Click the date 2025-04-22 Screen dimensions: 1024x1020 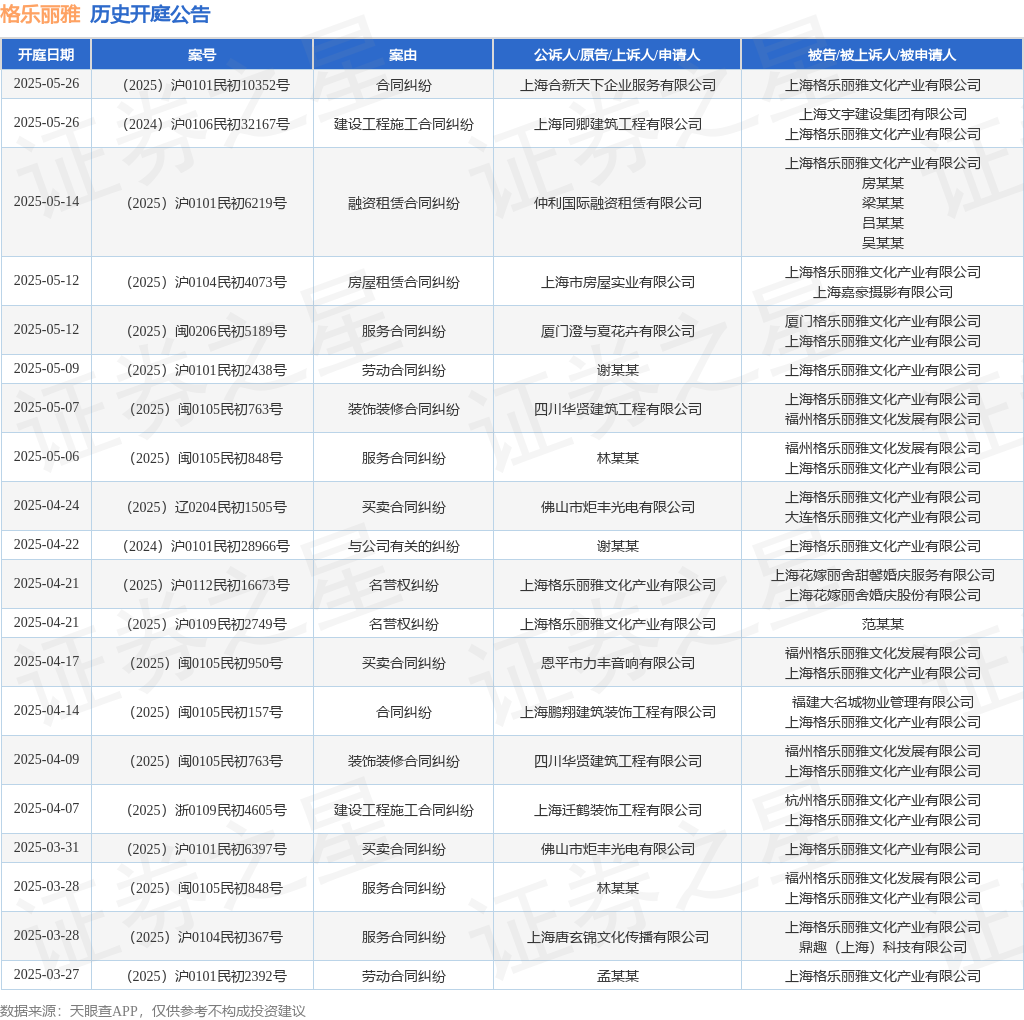[x=46, y=545]
